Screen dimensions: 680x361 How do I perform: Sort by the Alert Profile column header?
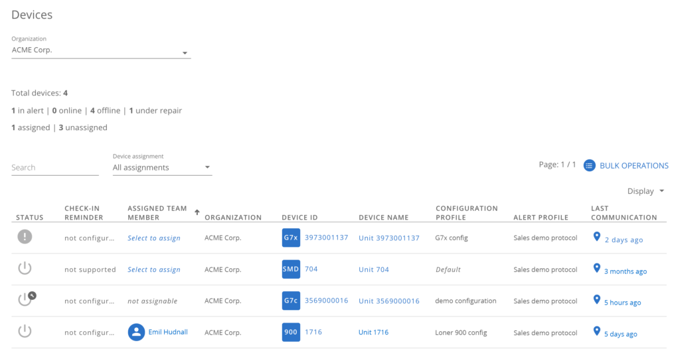pos(541,217)
